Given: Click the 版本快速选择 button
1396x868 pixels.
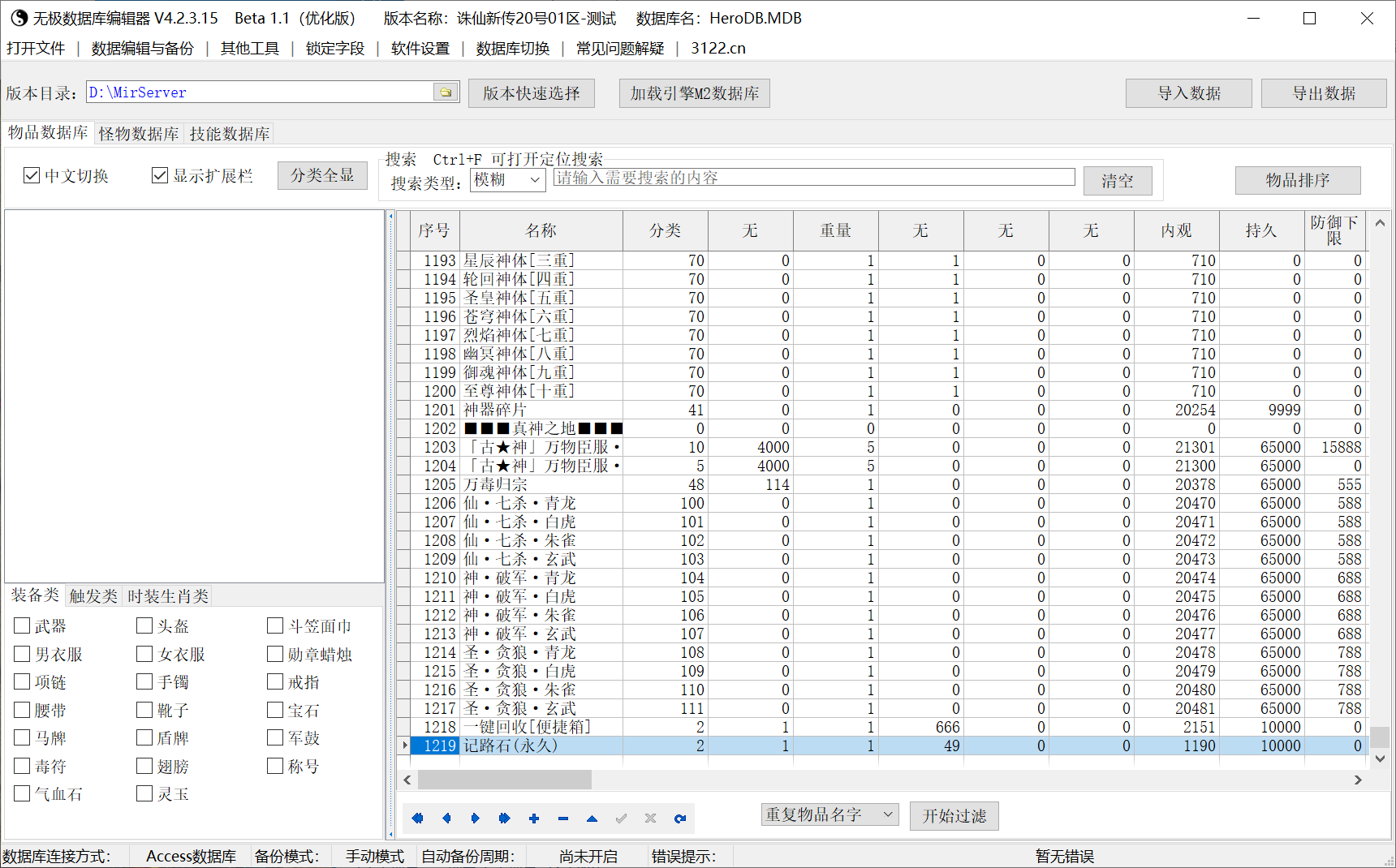Looking at the screenshot, I should click(532, 93).
